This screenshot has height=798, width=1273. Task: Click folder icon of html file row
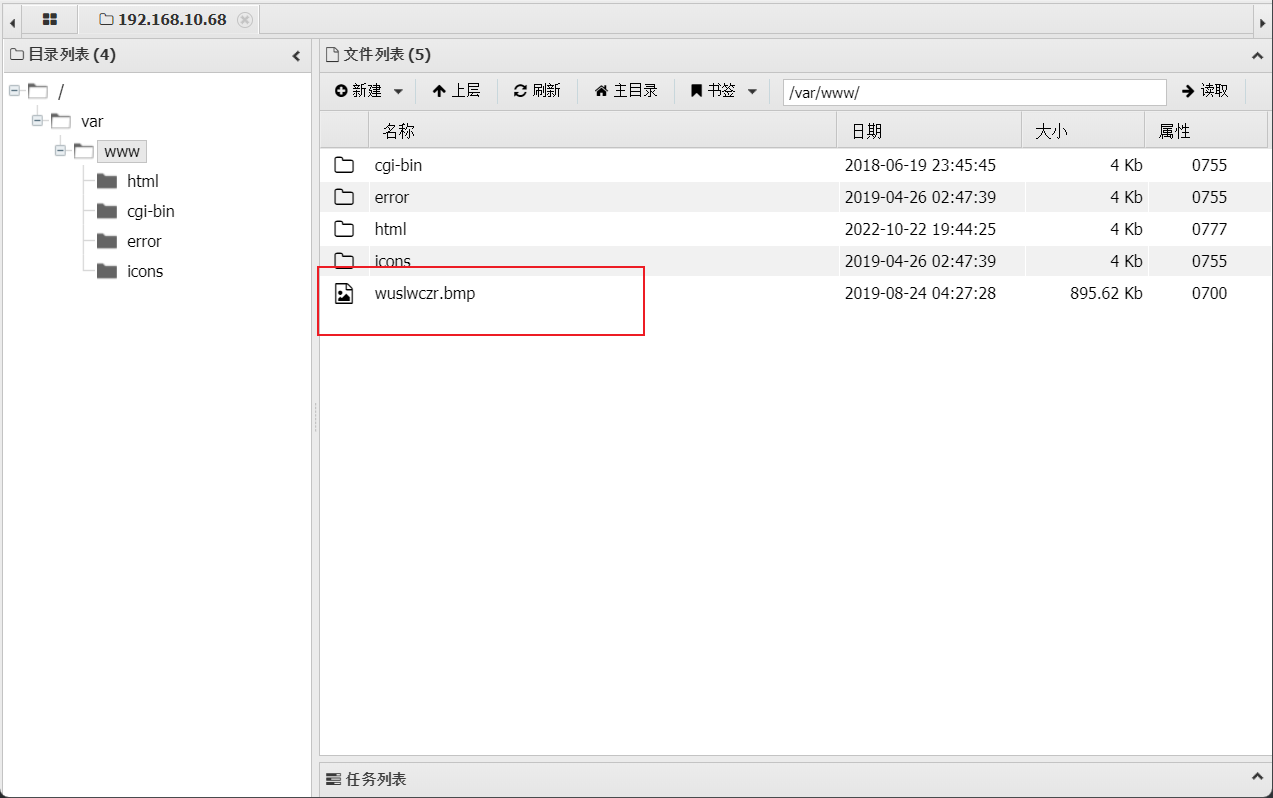tap(344, 229)
